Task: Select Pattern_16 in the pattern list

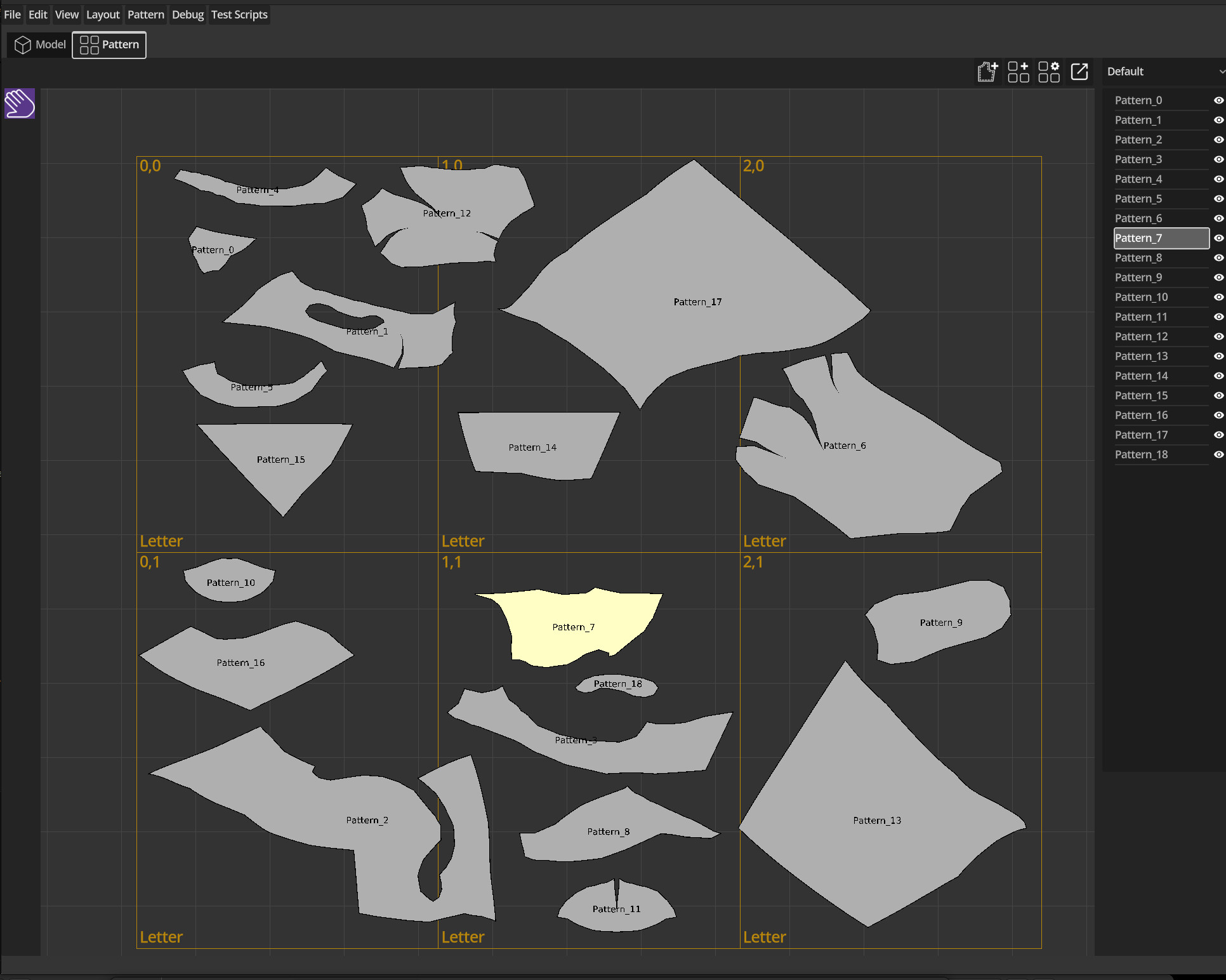Action: (1161, 415)
